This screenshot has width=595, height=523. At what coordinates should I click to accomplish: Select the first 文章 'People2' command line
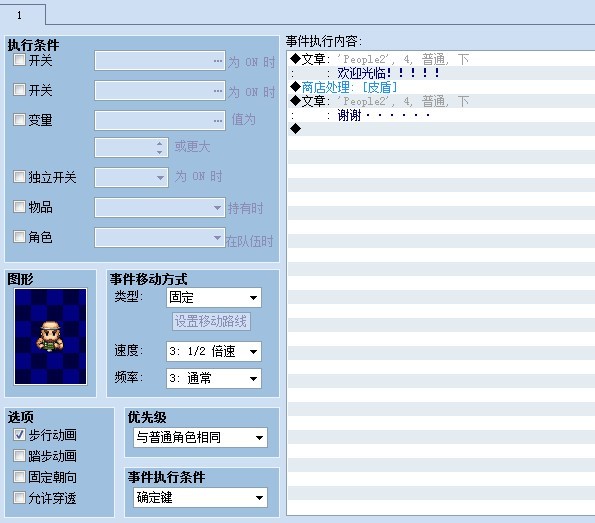441,59
